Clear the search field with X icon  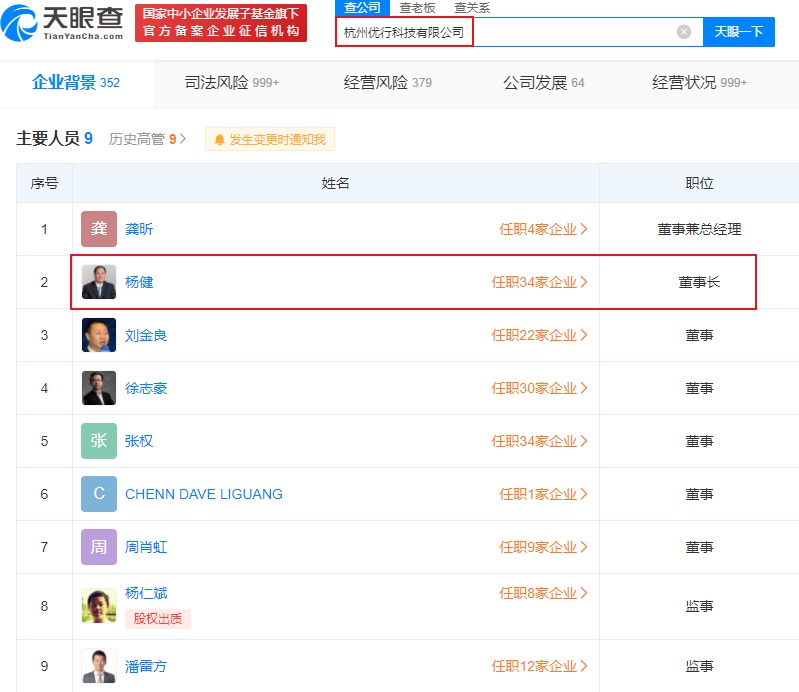pos(683,32)
